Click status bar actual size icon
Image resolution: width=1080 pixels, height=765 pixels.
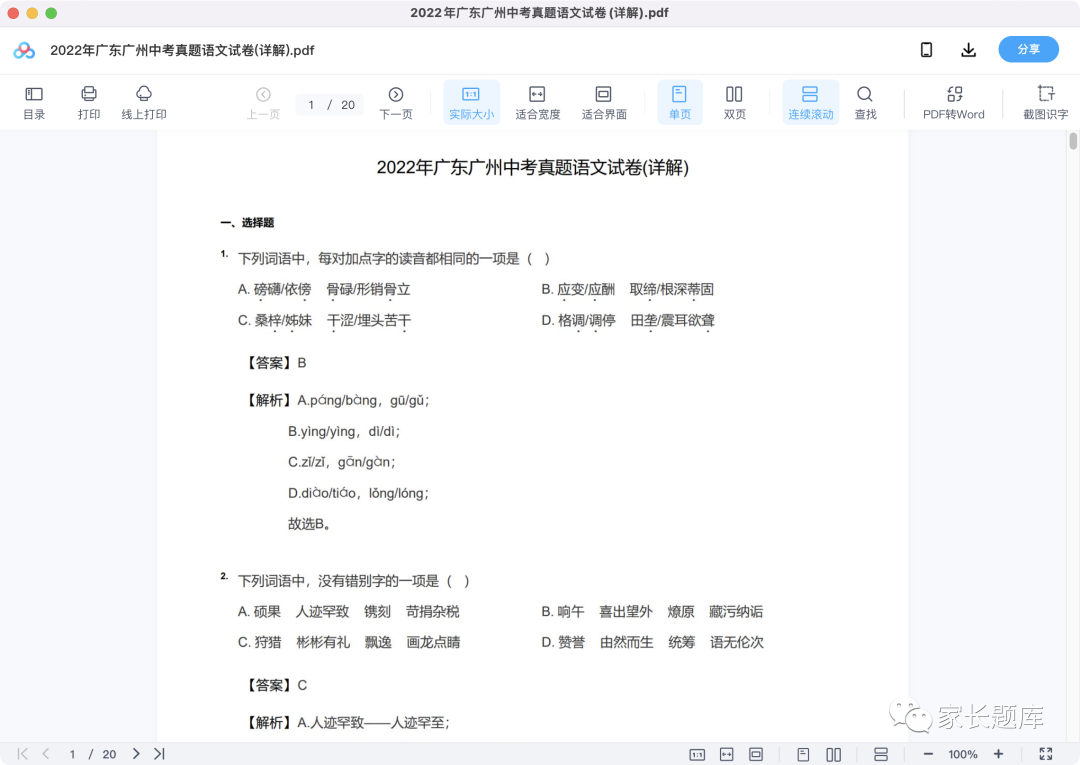pyautogui.click(x=697, y=755)
